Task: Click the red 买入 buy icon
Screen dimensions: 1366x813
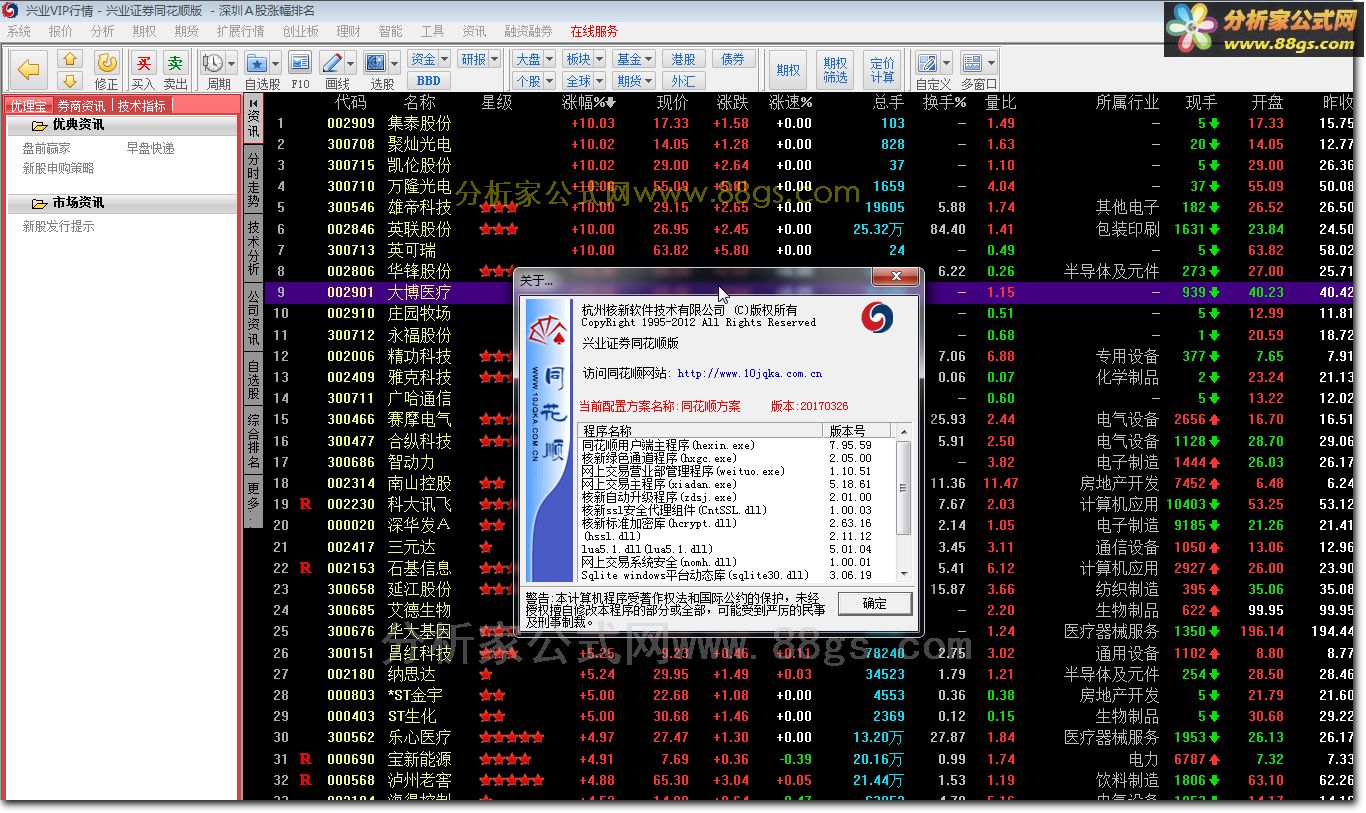Action: click(x=144, y=62)
